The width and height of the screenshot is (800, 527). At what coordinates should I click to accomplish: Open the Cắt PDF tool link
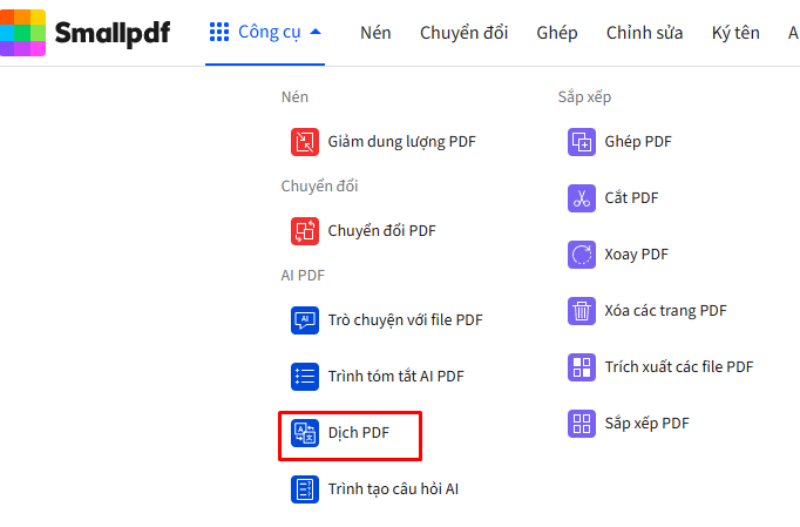pos(631,198)
